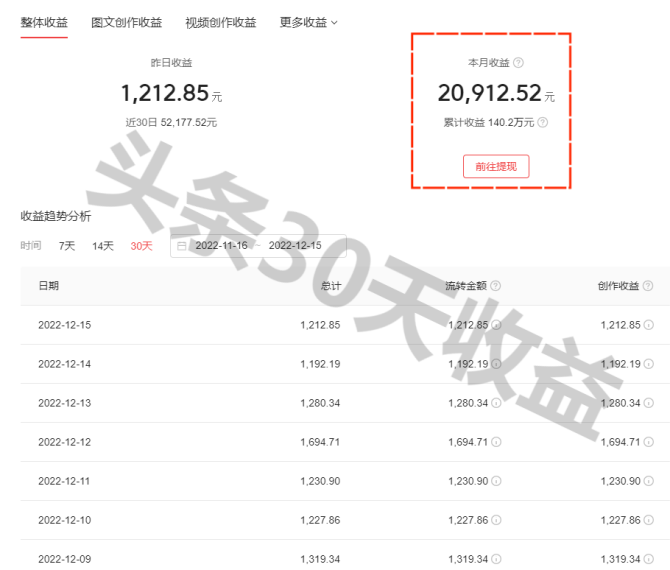Click info icon for 流转金额 on 2022-12-13
Viewport: 670px width, 570px height.
[x=496, y=403]
